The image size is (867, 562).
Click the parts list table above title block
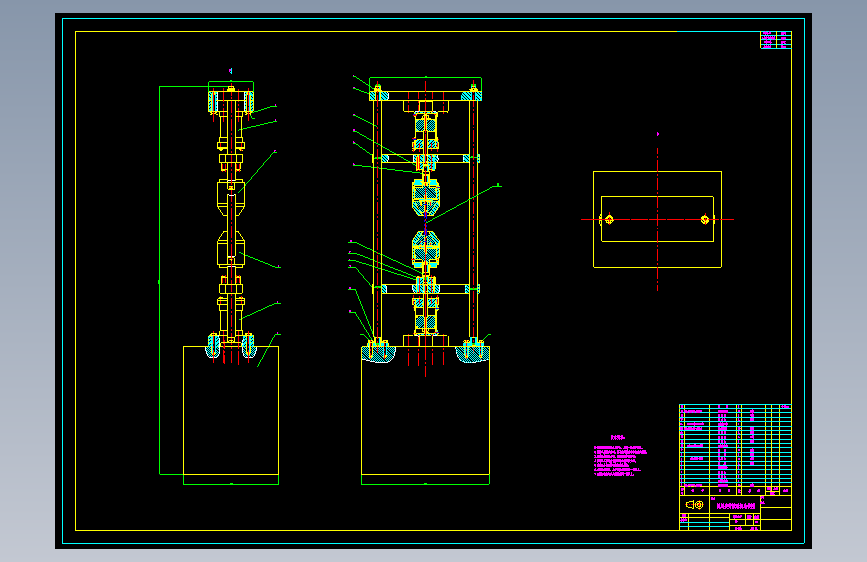click(x=735, y=450)
